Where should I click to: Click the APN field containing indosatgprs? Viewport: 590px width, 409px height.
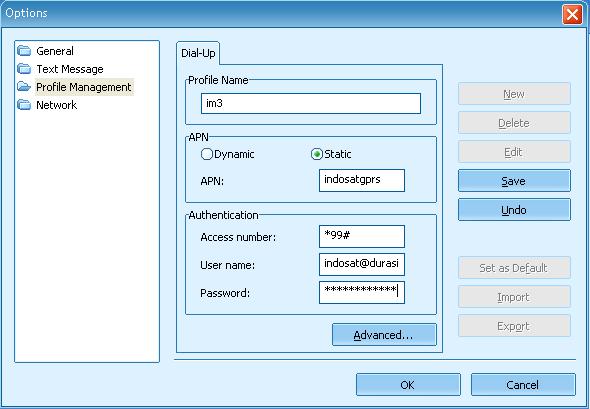point(362,180)
